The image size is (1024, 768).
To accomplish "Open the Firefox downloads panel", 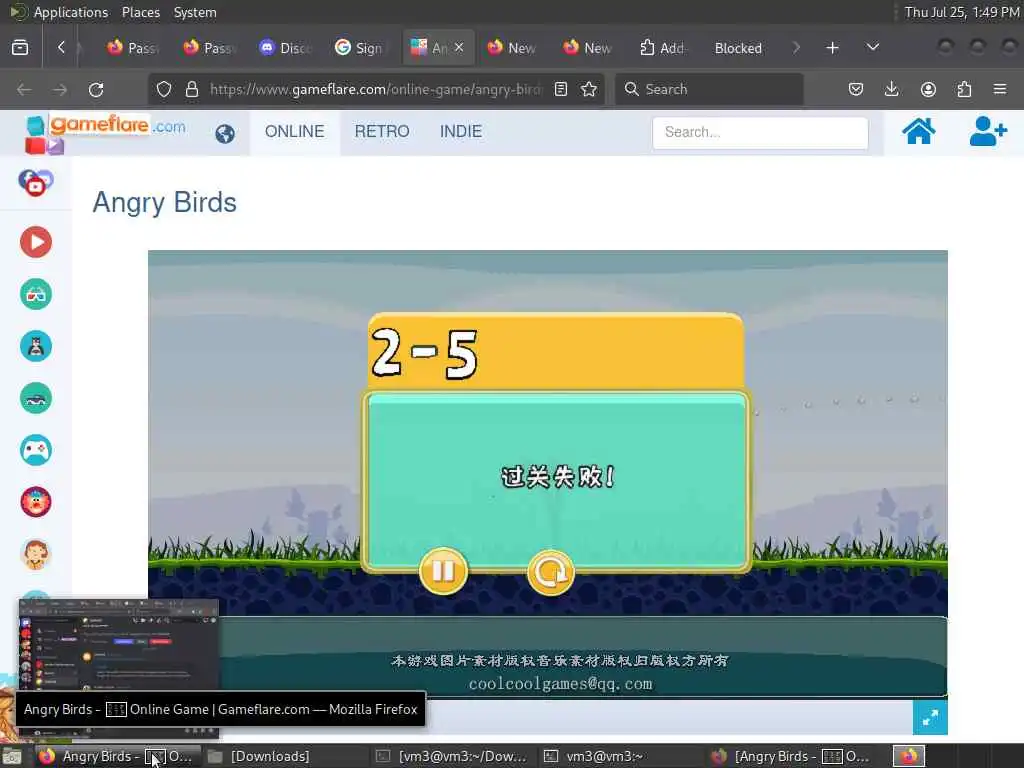I will tap(891, 89).
